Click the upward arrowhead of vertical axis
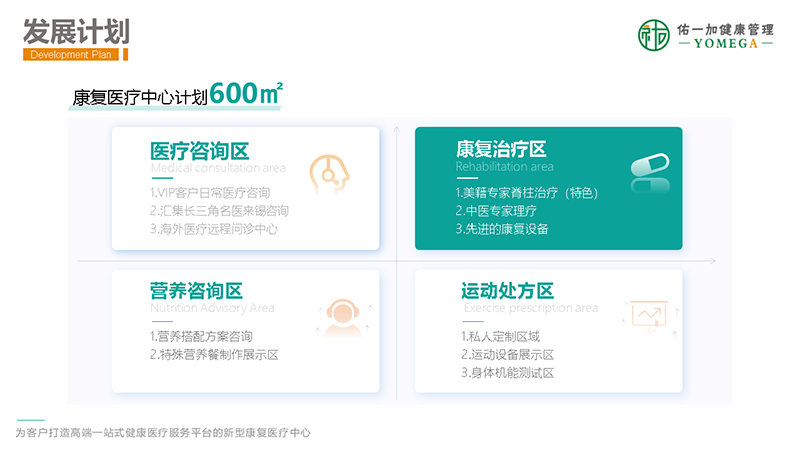 (398, 131)
